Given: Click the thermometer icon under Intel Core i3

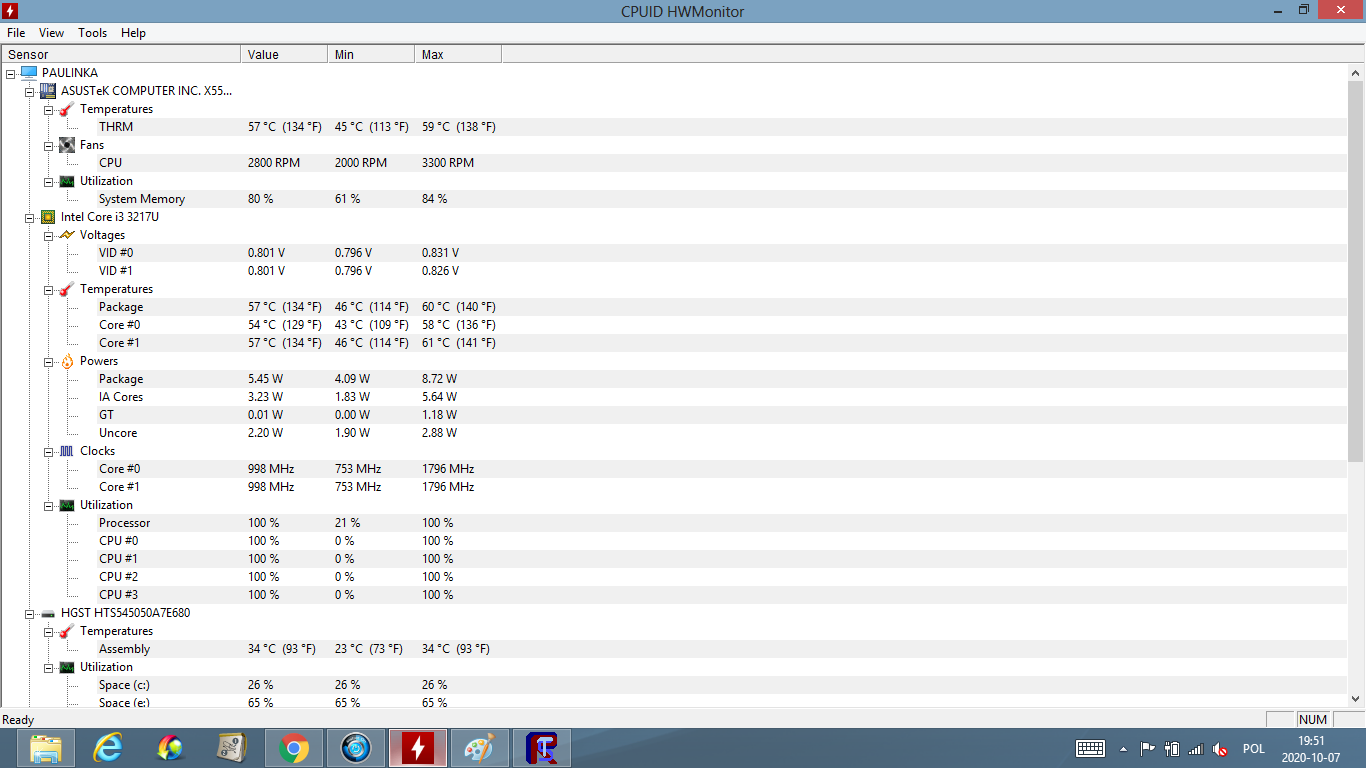Looking at the screenshot, I should click(x=66, y=289).
